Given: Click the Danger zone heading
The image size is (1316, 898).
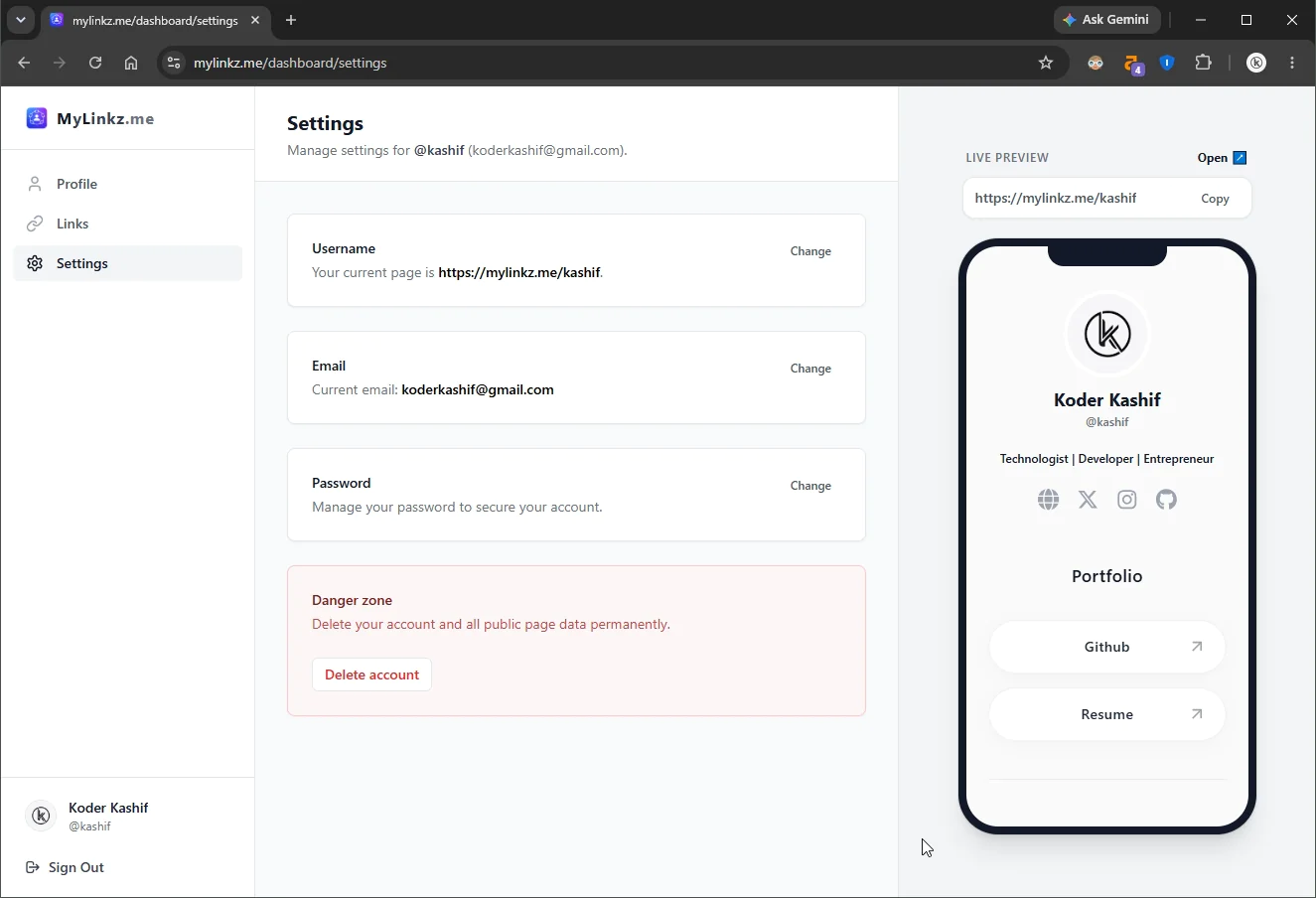Looking at the screenshot, I should [352, 600].
